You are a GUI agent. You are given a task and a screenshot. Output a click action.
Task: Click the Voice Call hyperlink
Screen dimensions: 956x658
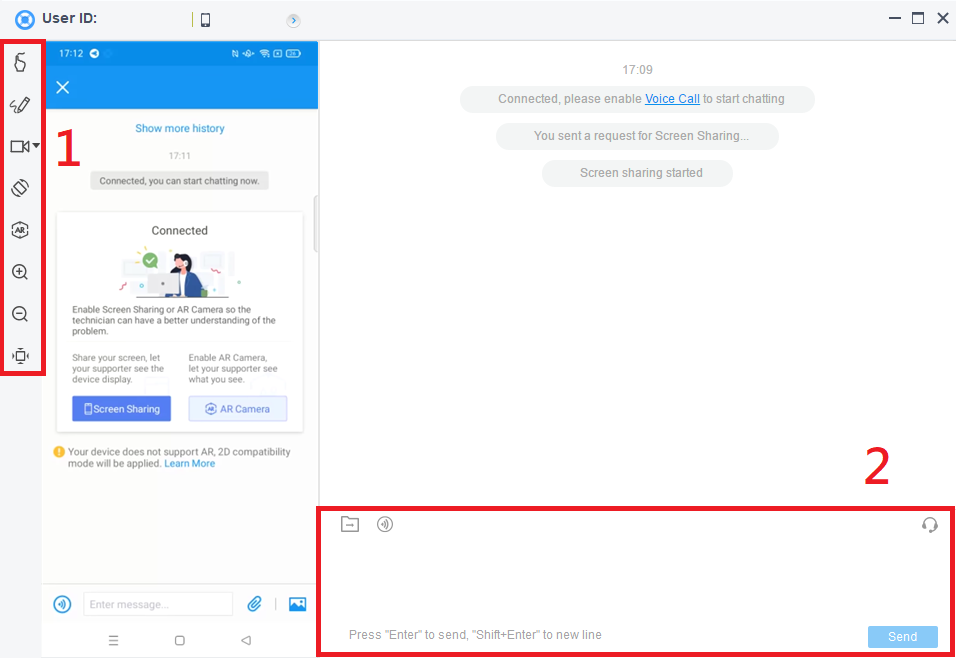click(x=672, y=99)
